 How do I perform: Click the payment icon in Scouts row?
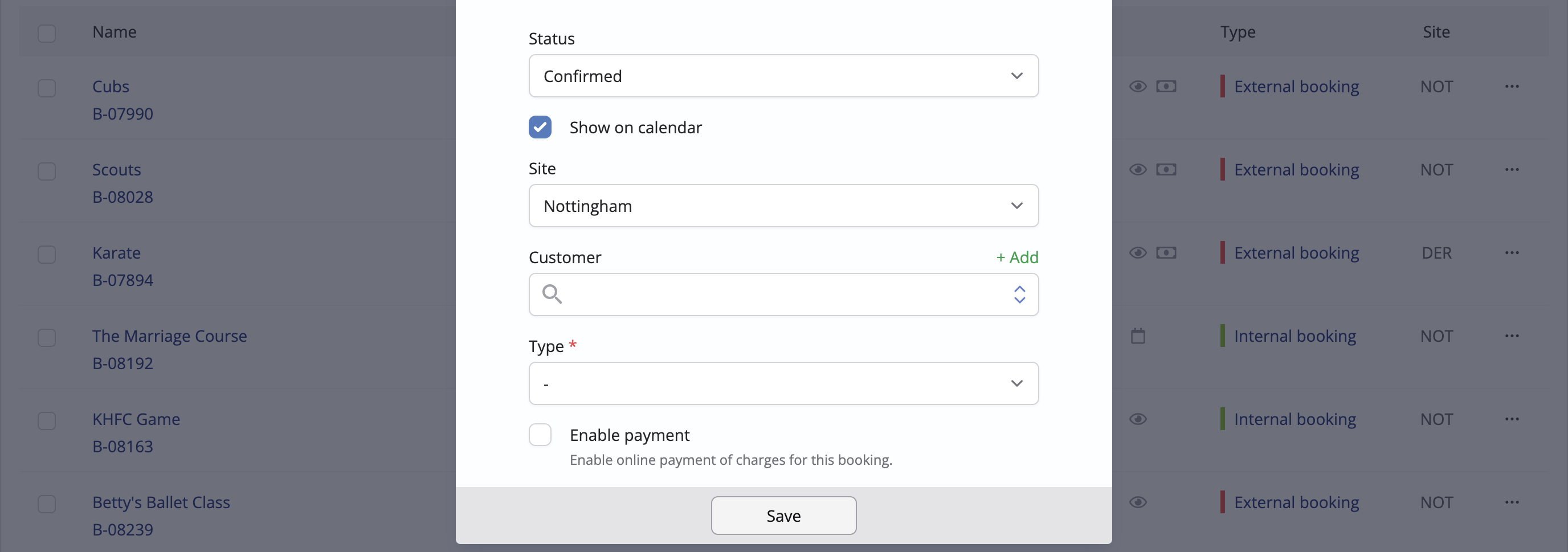click(x=1166, y=170)
